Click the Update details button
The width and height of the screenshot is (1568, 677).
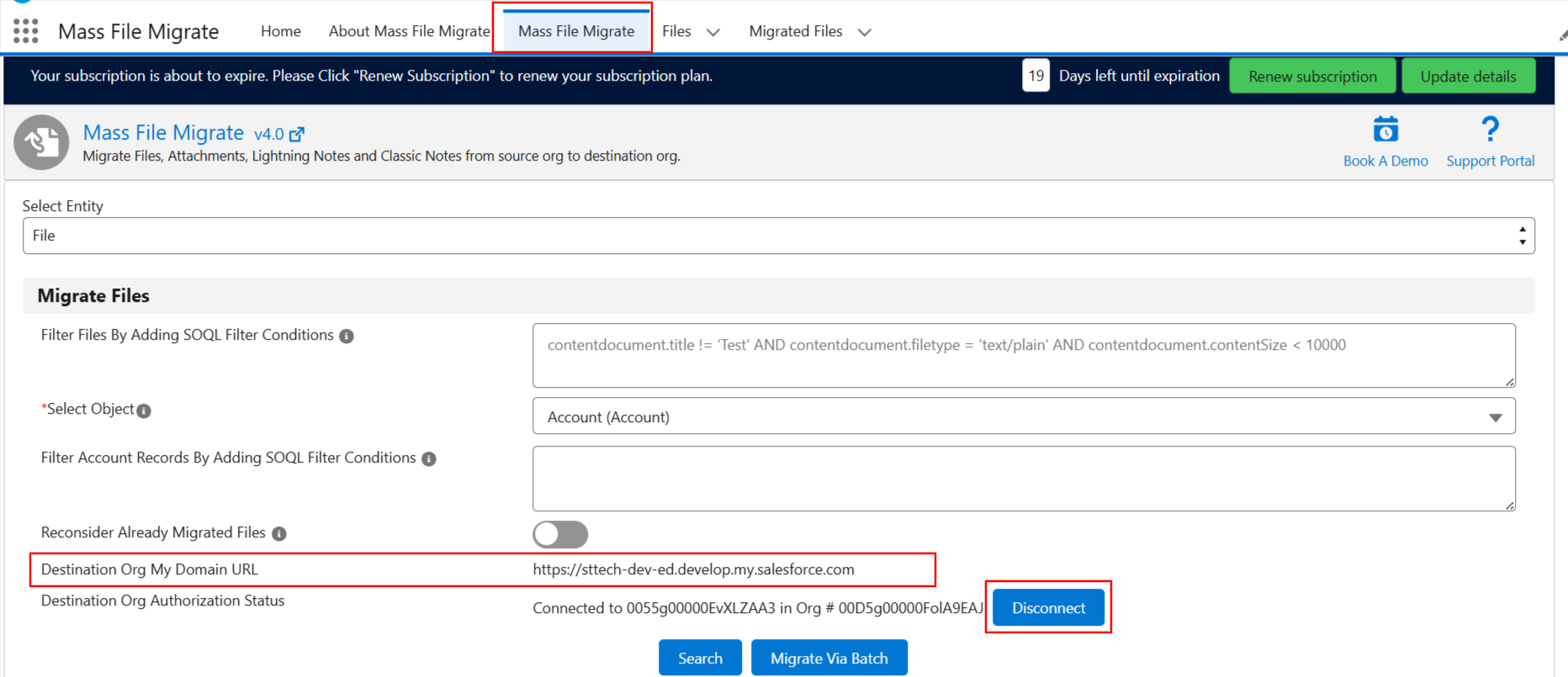click(1468, 76)
